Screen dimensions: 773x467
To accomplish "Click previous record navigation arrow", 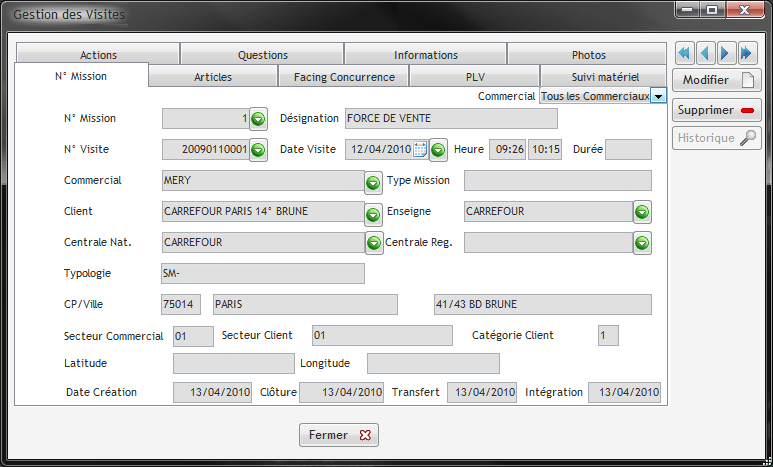I will [x=706, y=53].
